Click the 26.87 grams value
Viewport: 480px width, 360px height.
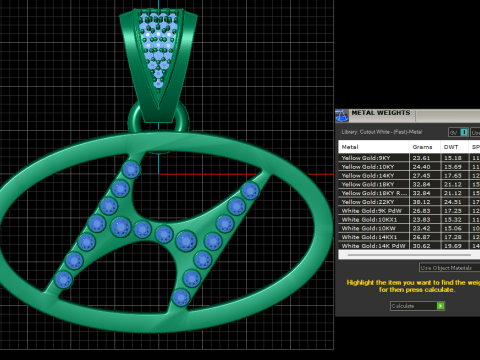(x=421, y=237)
